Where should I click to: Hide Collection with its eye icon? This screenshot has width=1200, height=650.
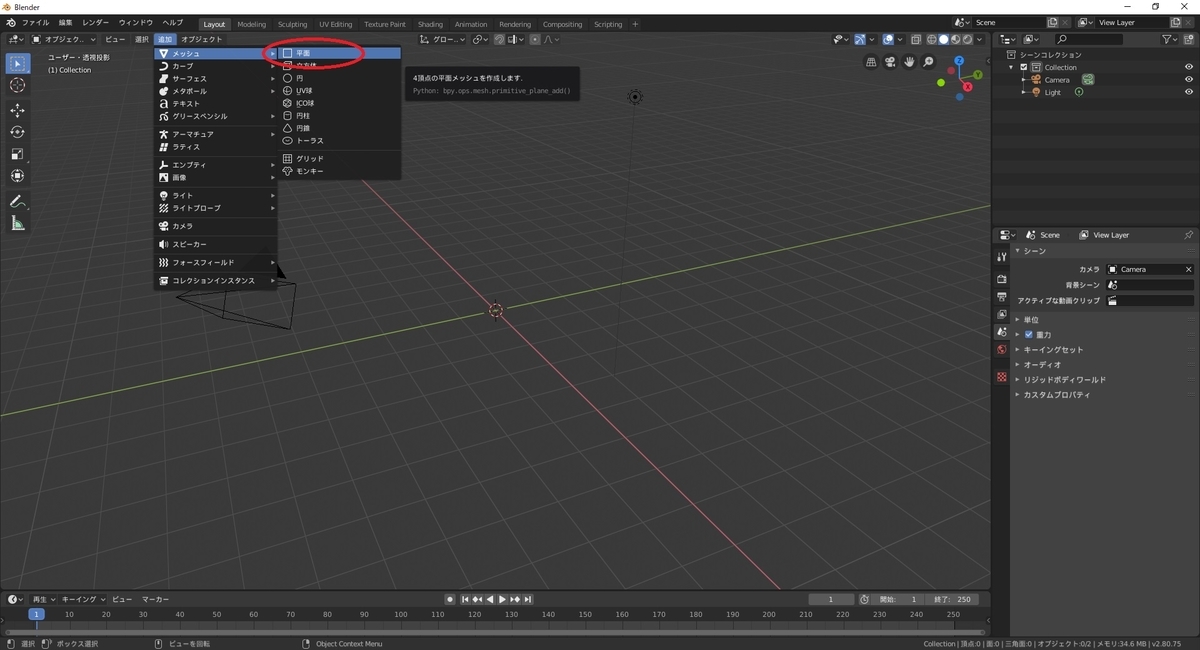1189,67
